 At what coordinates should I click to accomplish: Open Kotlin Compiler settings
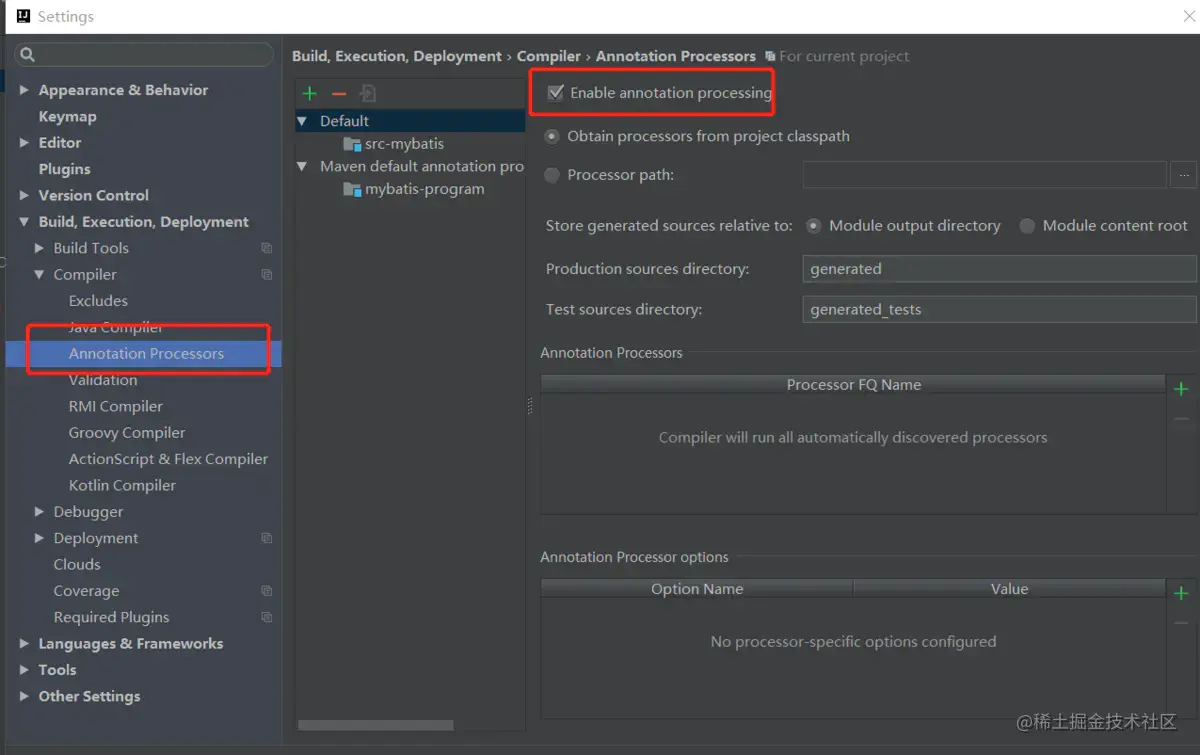coord(122,485)
